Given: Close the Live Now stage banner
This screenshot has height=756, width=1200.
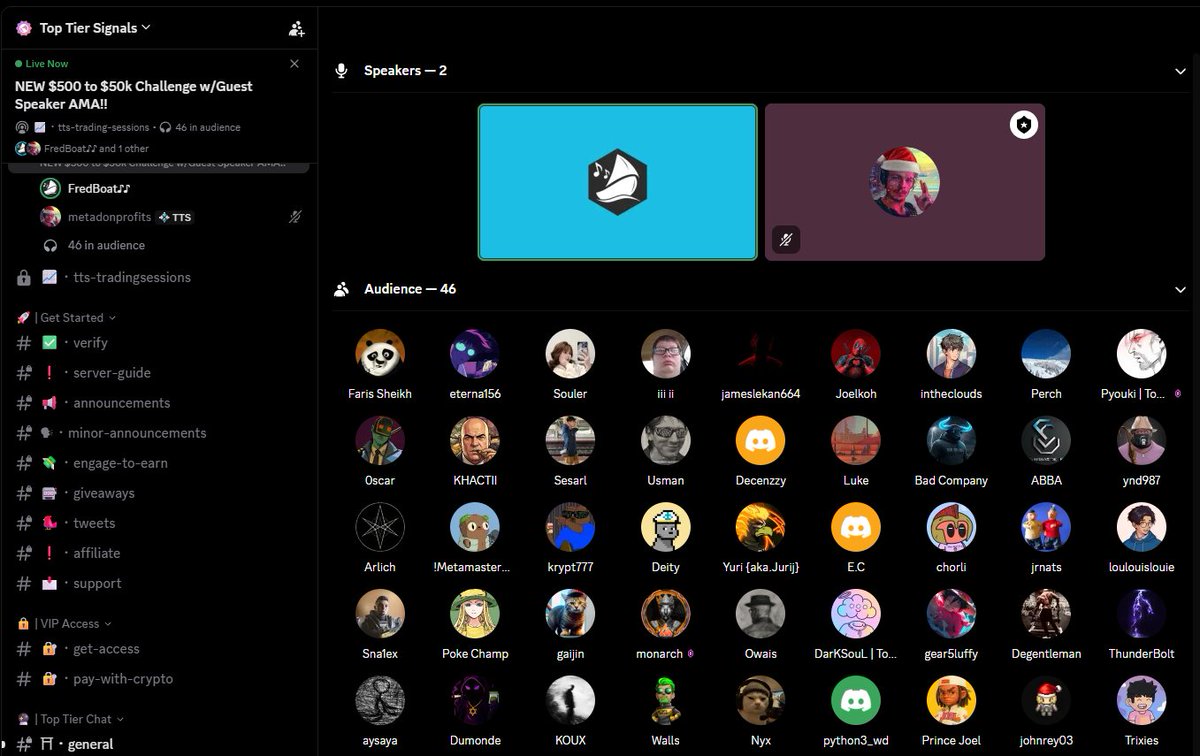Looking at the screenshot, I should pyautogui.click(x=294, y=63).
